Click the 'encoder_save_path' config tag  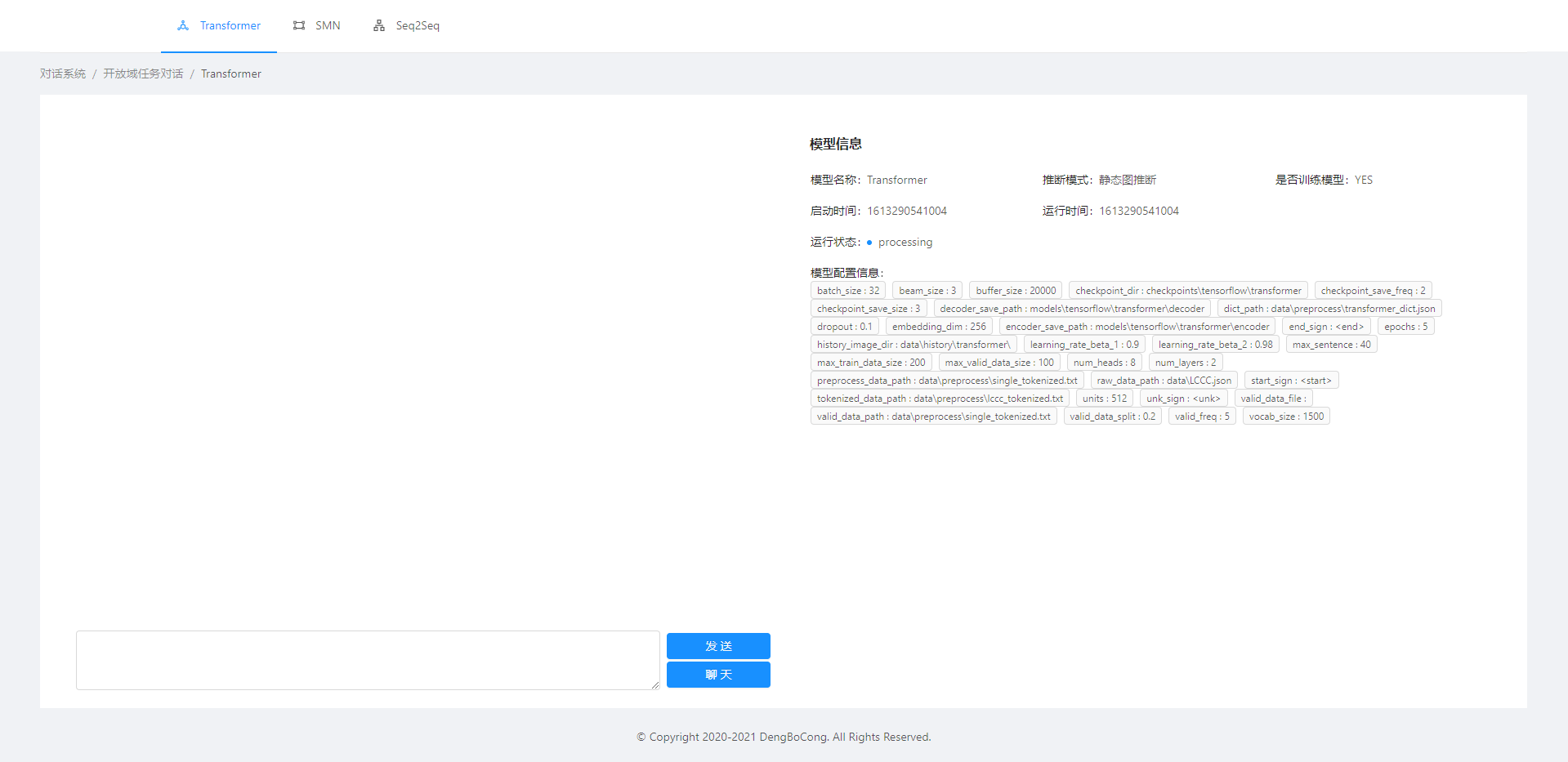pos(1137,327)
